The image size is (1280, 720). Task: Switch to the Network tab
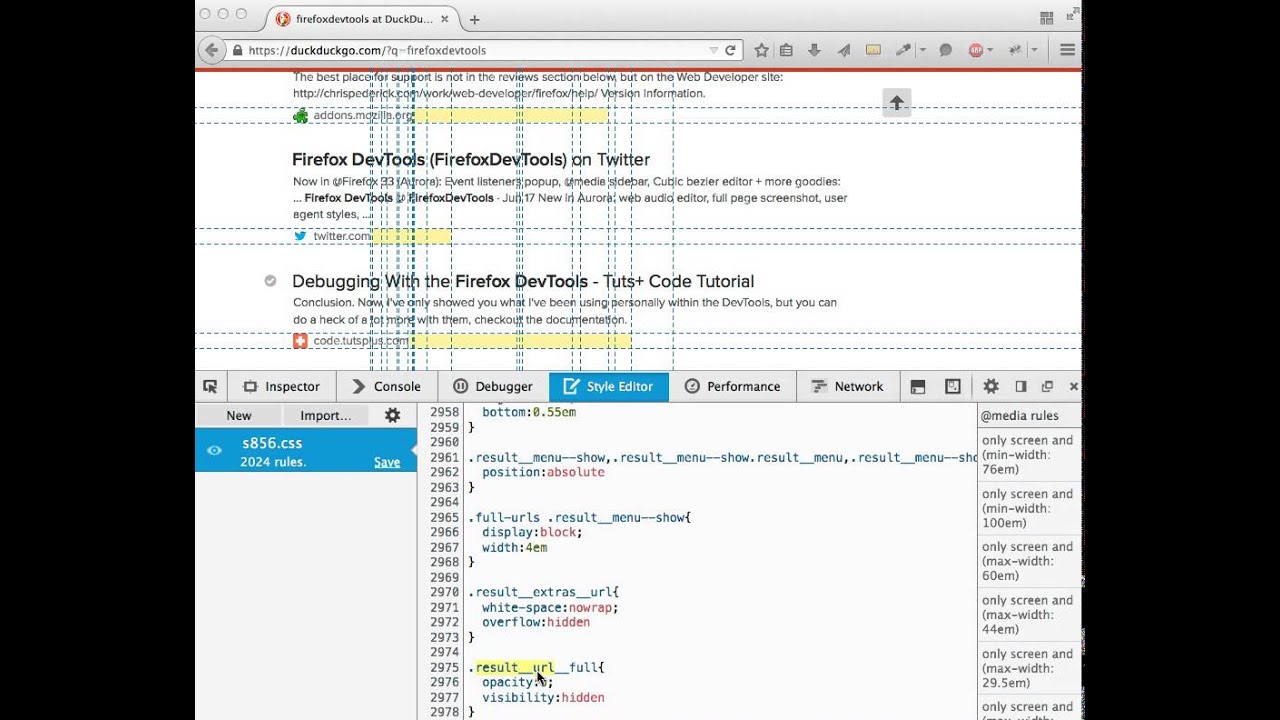[x=847, y=386]
